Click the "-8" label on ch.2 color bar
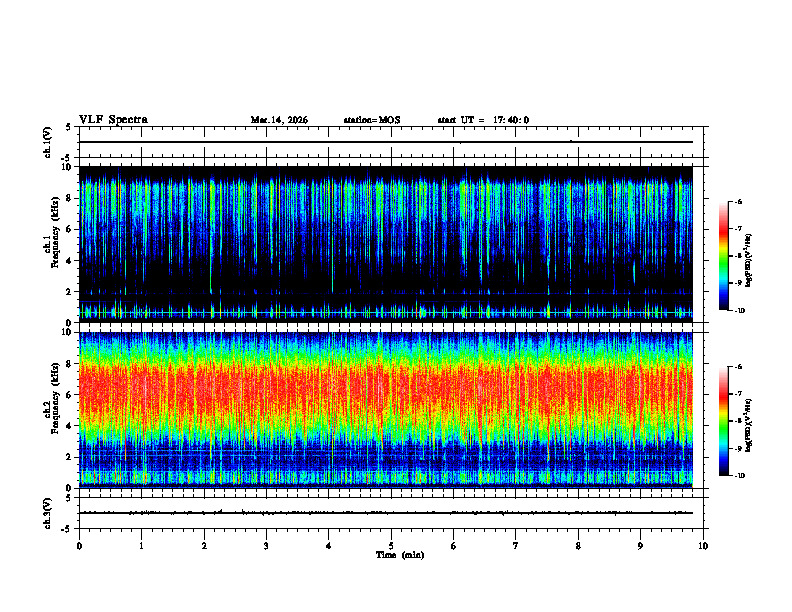 [x=738, y=421]
